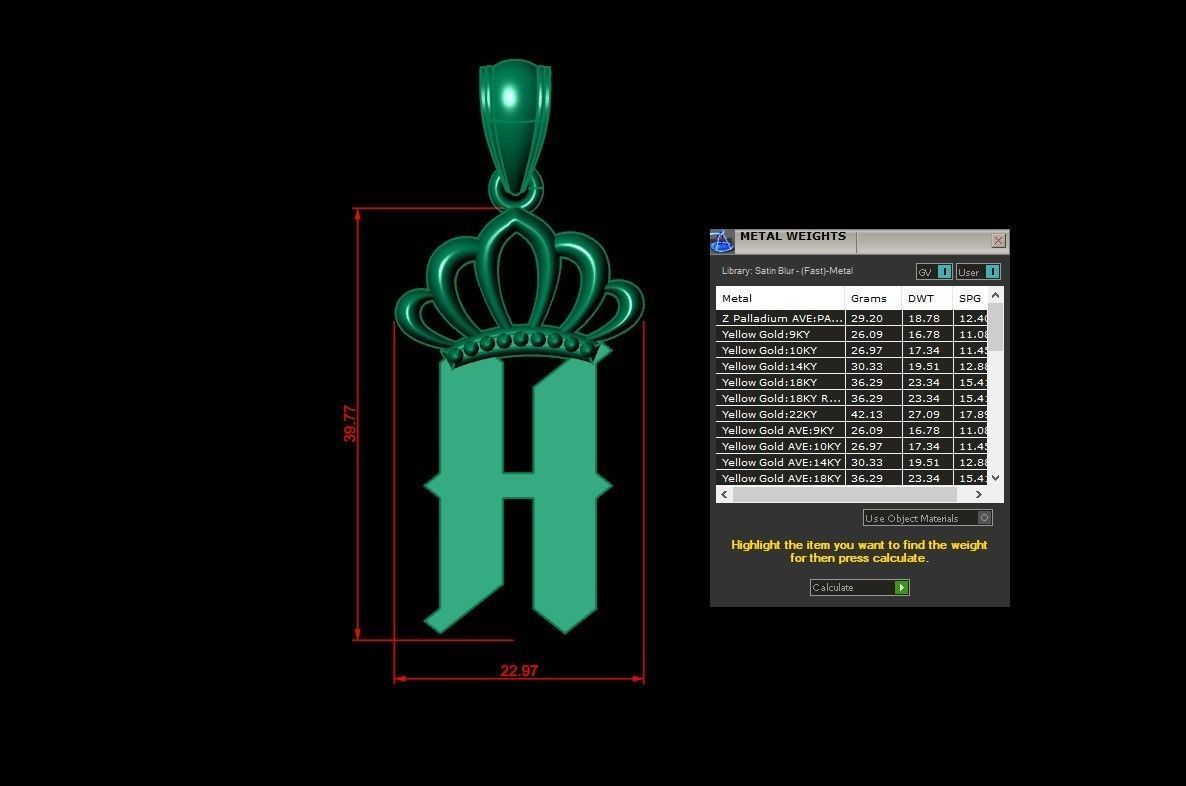Sort by the Metal column header
Viewport: 1186px width, 786px height.
[780, 298]
